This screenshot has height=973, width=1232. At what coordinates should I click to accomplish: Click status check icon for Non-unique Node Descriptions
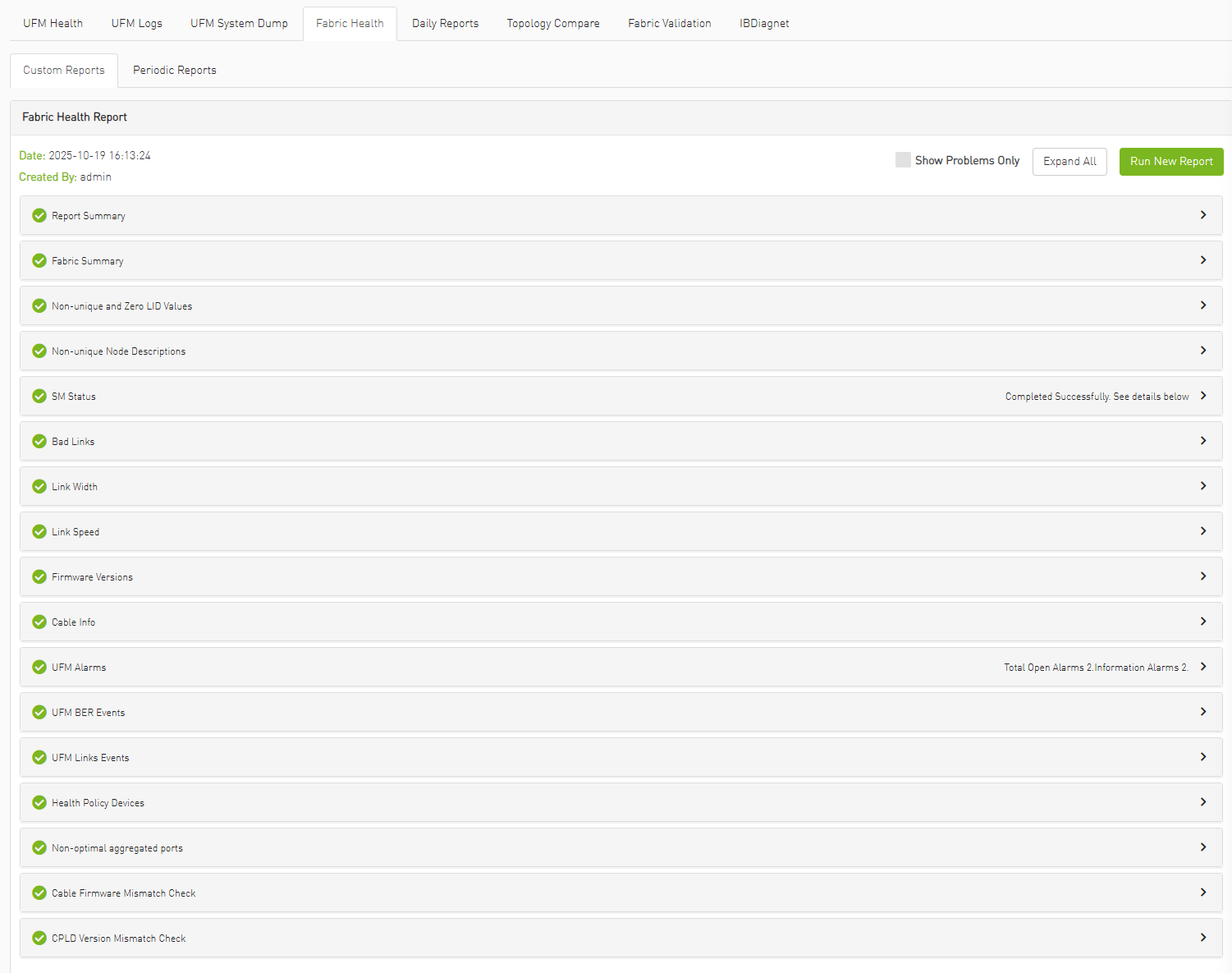tap(39, 351)
